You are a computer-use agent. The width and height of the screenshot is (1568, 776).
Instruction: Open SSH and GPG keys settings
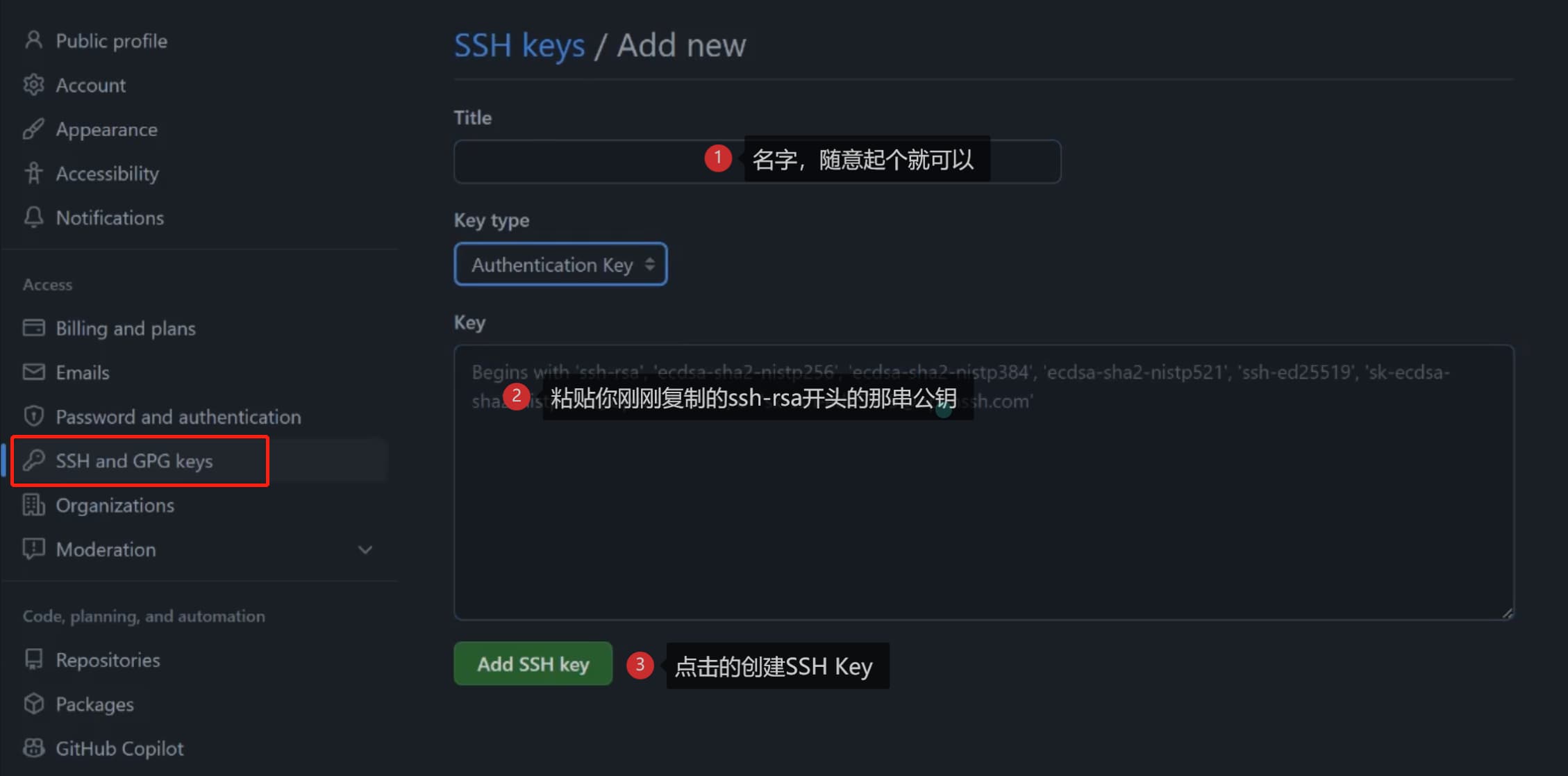134,461
